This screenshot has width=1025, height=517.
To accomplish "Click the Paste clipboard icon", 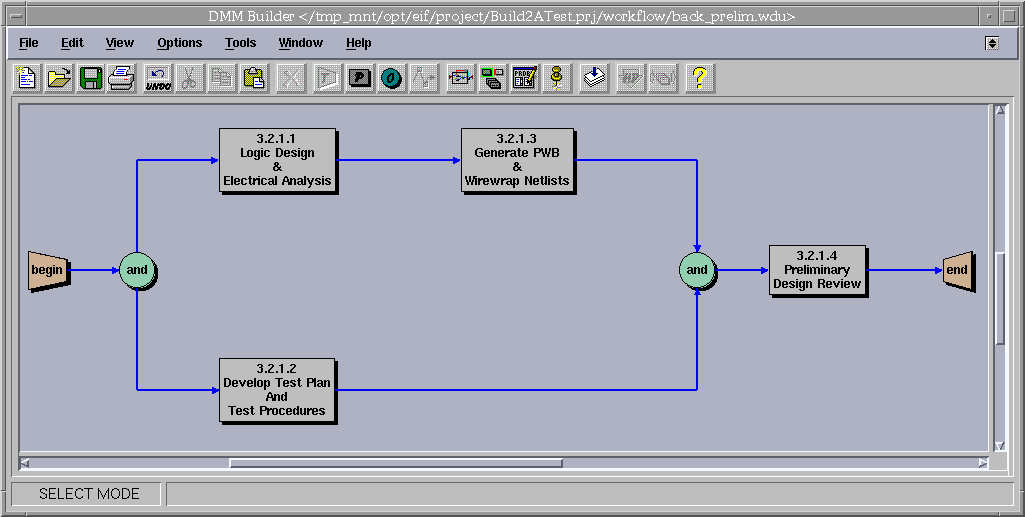I will click(x=254, y=78).
